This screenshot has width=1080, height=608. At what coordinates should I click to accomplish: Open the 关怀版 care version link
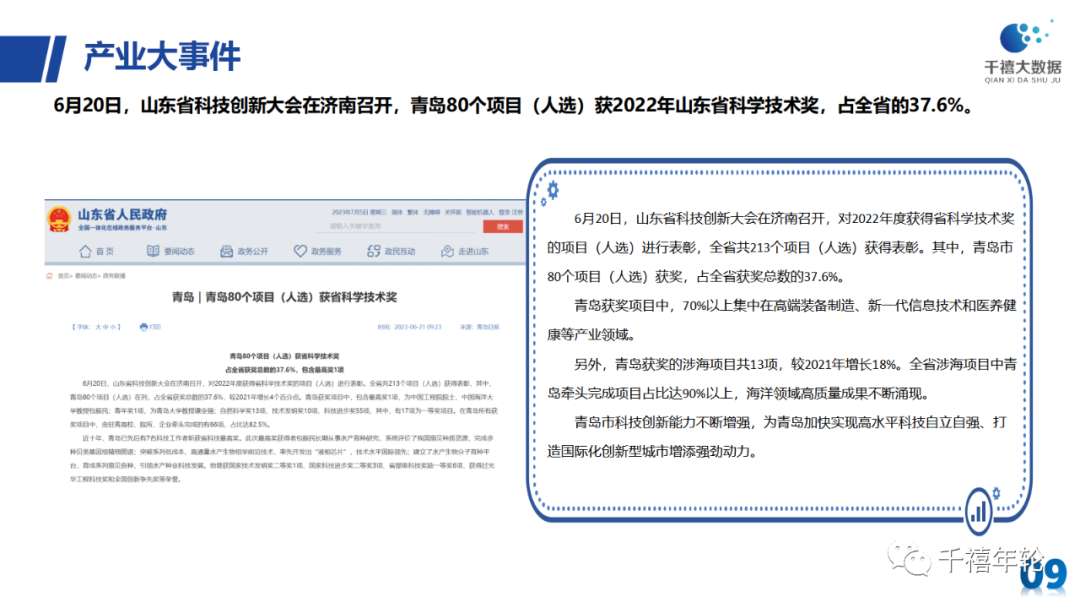[453, 212]
